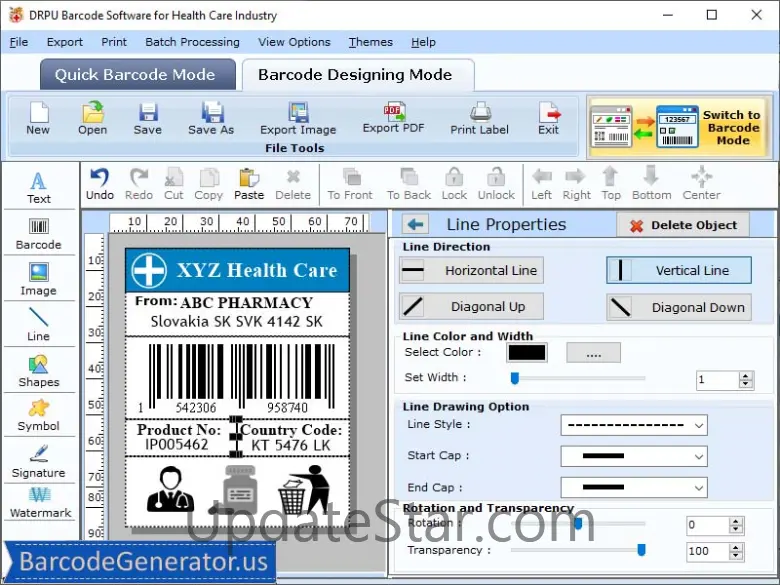This screenshot has width=780, height=585.
Task: Select the Watermark tool in sidebar
Action: 40,502
